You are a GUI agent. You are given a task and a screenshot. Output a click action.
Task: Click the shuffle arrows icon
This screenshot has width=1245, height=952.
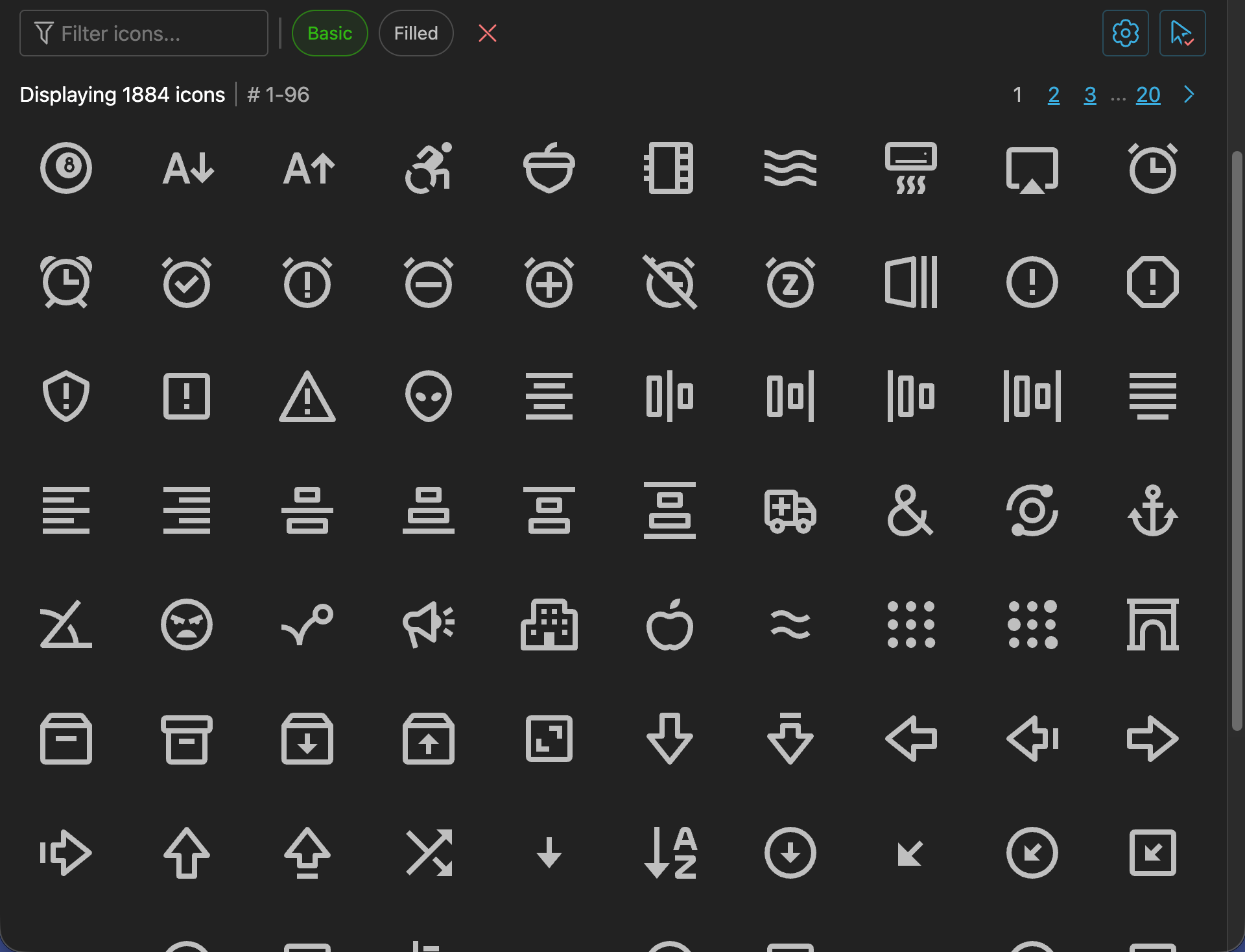(429, 853)
